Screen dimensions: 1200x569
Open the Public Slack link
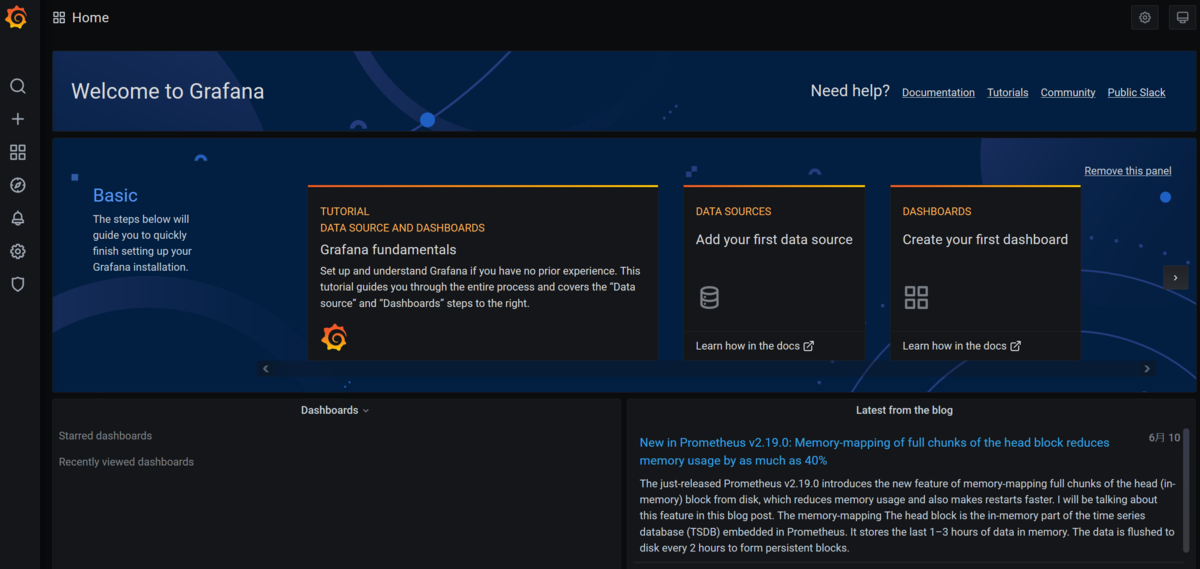[x=1136, y=93]
